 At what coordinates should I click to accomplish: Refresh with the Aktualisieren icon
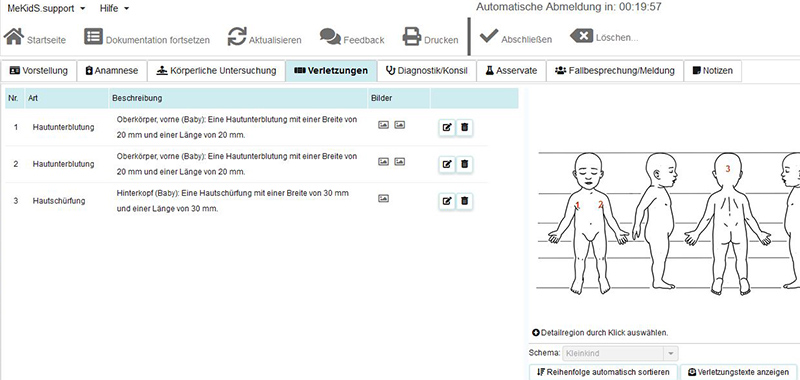237,37
